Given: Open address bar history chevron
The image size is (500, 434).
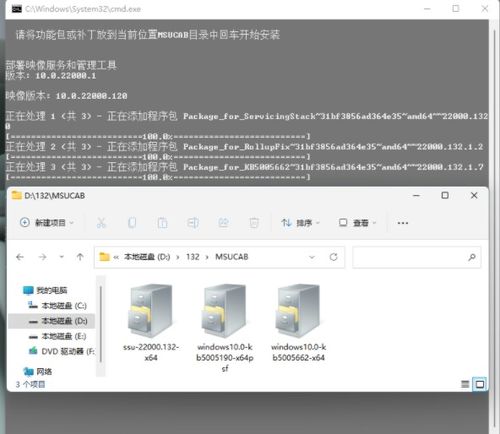Looking at the screenshot, I should pos(312,257).
